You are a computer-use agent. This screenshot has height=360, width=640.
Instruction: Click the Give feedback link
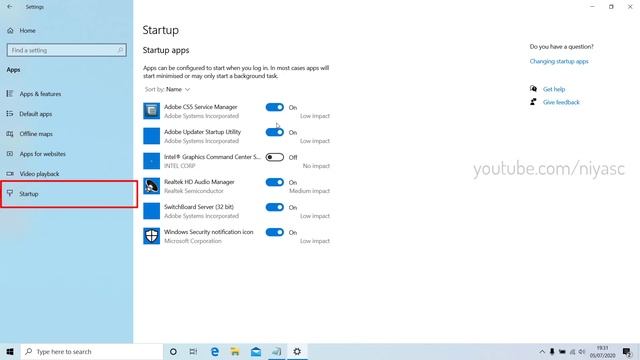click(561, 102)
